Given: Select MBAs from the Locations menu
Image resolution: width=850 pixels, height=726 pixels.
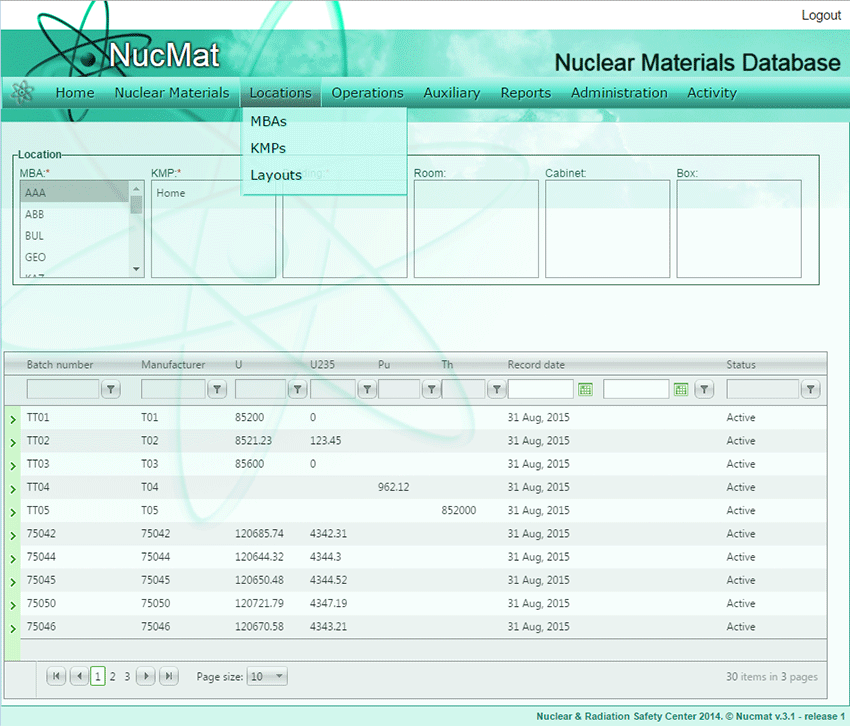Looking at the screenshot, I should (269, 121).
